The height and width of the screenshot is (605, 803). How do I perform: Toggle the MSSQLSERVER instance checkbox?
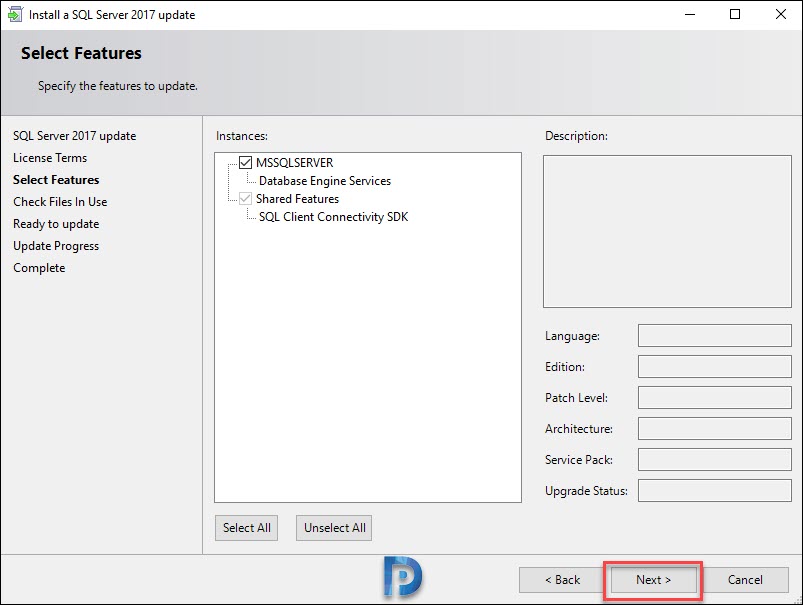(246, 163)
